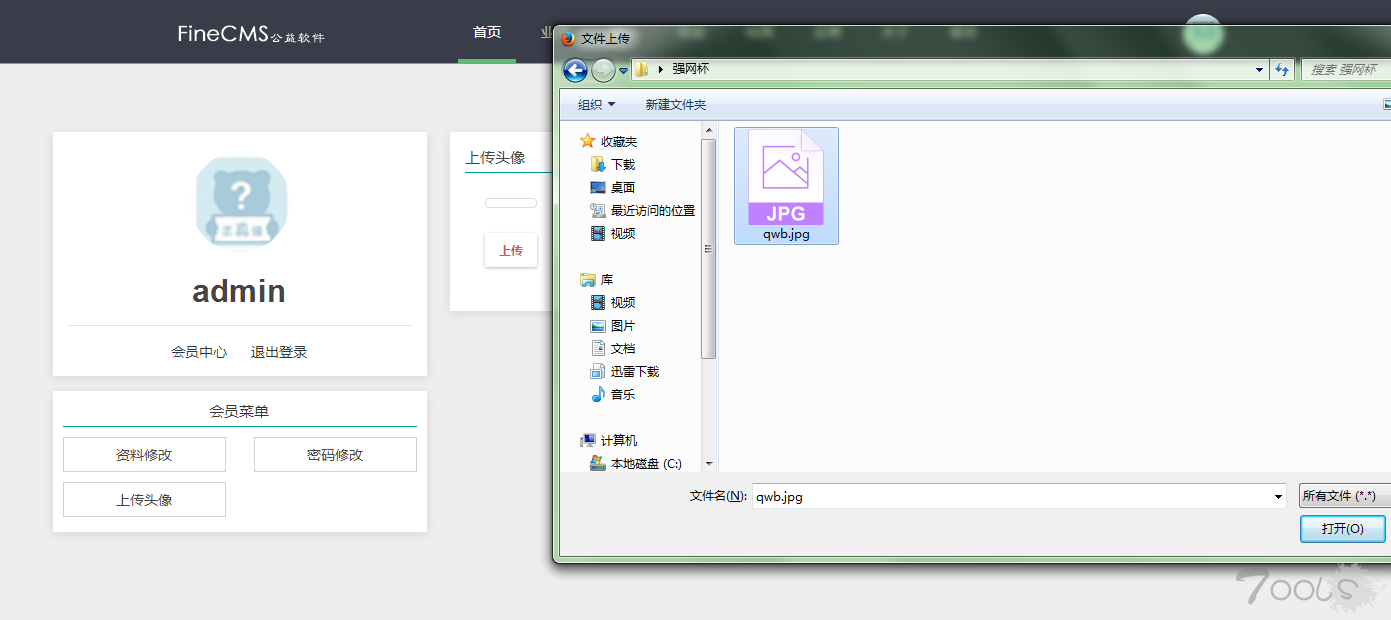Image resolution: width=1391 pixels, height=620 pixels.
Task: Open Desktop (桌面) in favorites sidebar
Action: click(x=622, y=187)
